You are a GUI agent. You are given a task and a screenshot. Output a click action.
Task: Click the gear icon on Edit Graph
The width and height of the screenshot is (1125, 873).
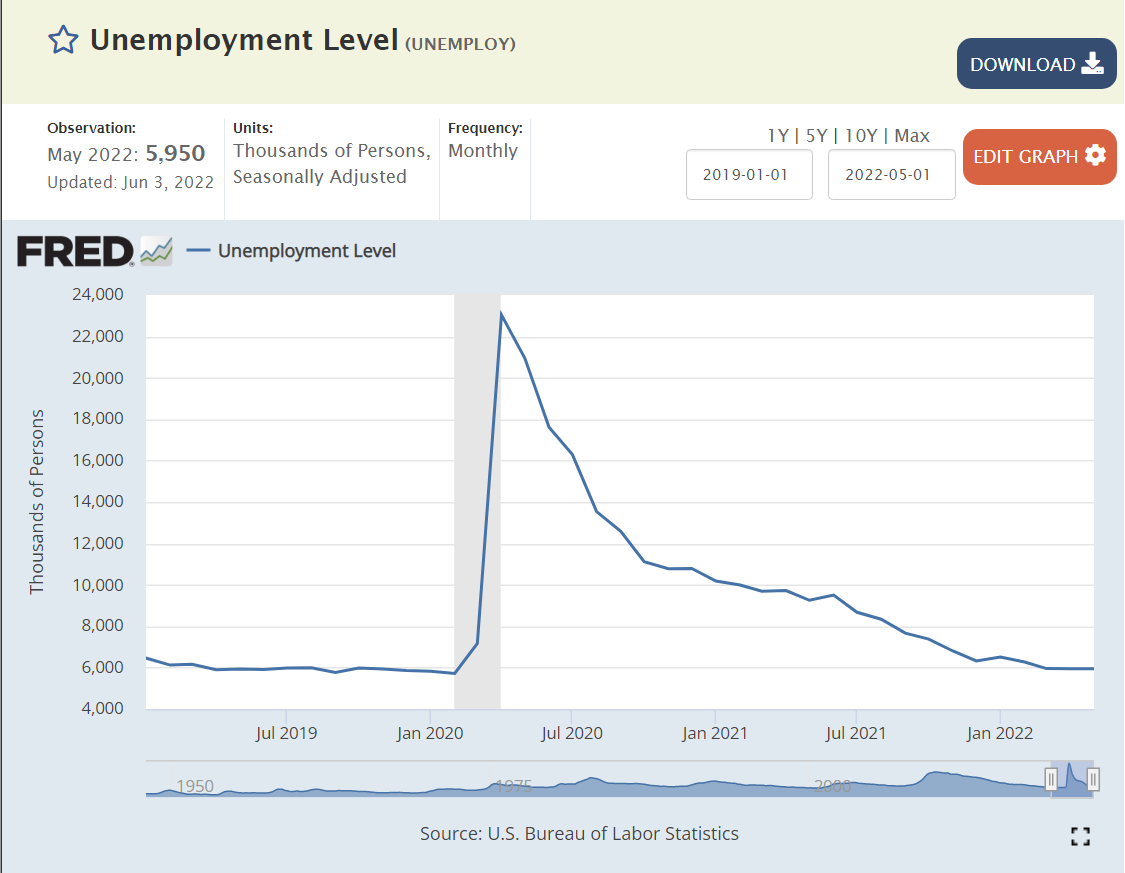click(1095, 156)
